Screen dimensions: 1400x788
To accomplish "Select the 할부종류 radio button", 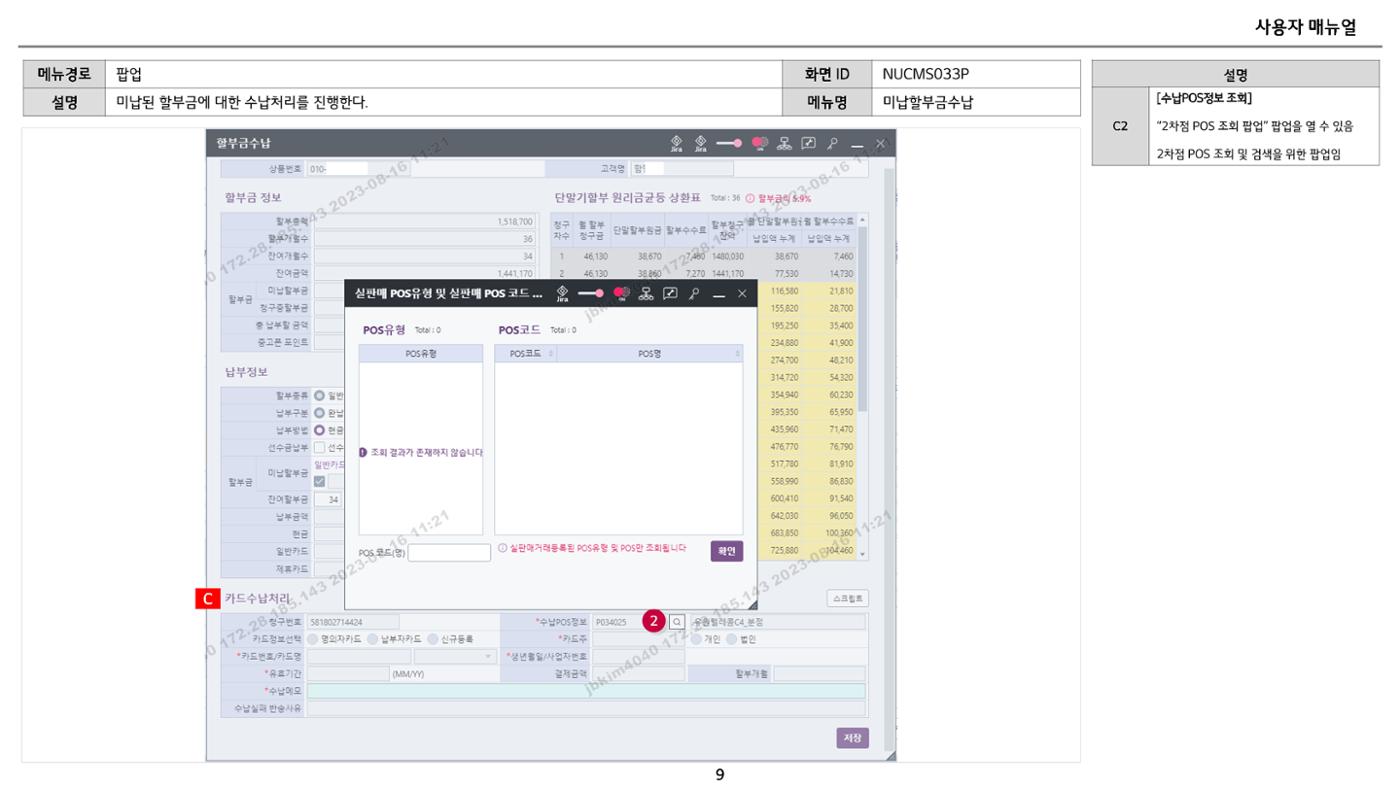I will [x=320, y=396].
